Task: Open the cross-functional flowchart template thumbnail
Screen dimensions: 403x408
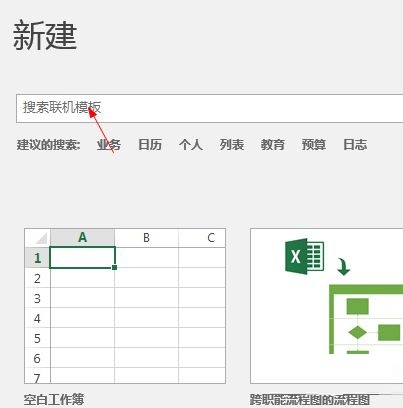Action: 327,306
